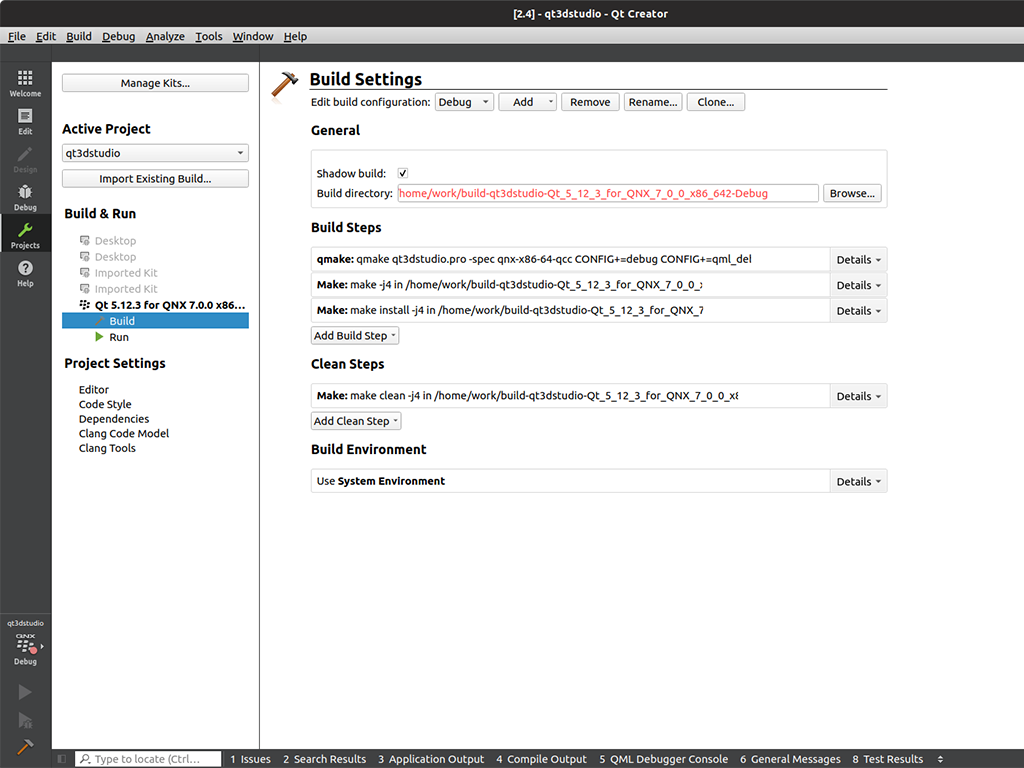This screenshot has width=1024, height=768.
Task: Open the Compile Output pane tab
Action: [x=541, y=759]
